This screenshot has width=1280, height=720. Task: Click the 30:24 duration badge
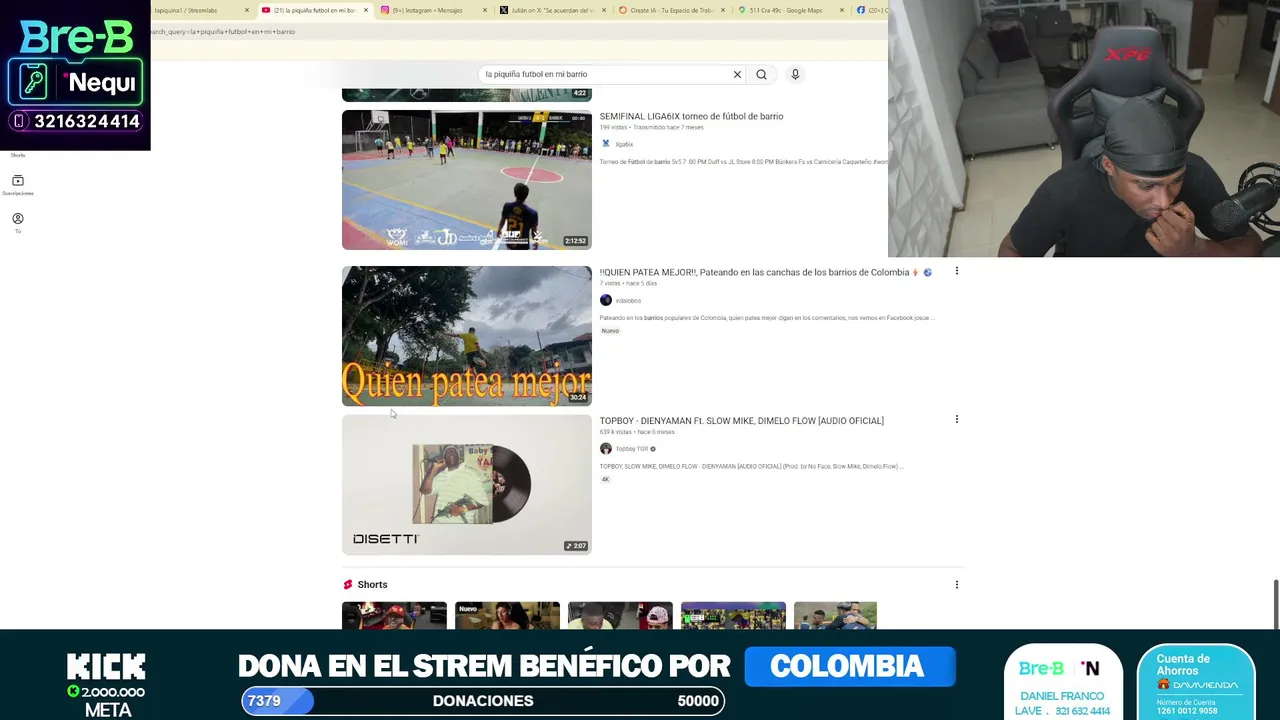coord(578,397)
